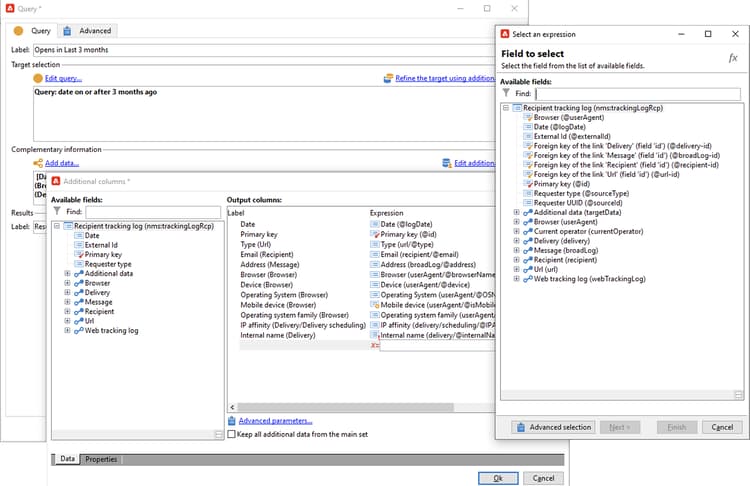Expand Web tracking log (webTrackingLog) node
Viewport: 750px width, 486px height.
(x=517, y=279)
